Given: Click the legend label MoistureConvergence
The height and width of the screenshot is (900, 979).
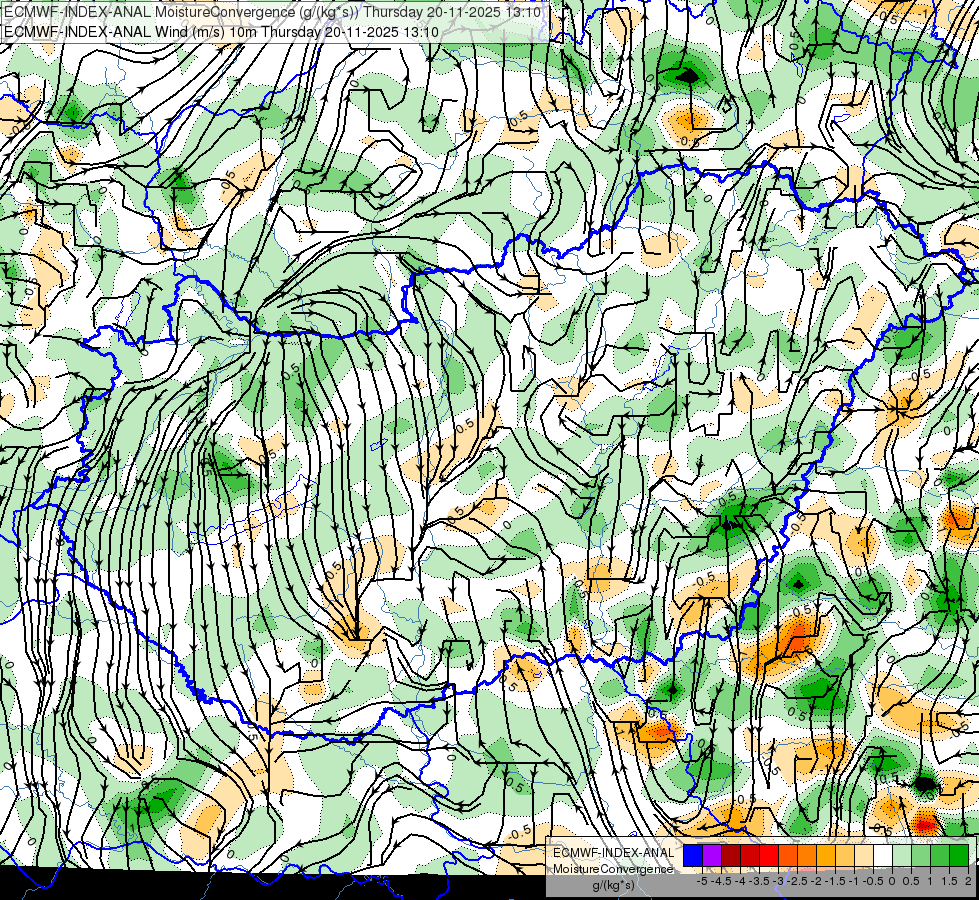Looking at the screenshot, I should pos(613,869).
